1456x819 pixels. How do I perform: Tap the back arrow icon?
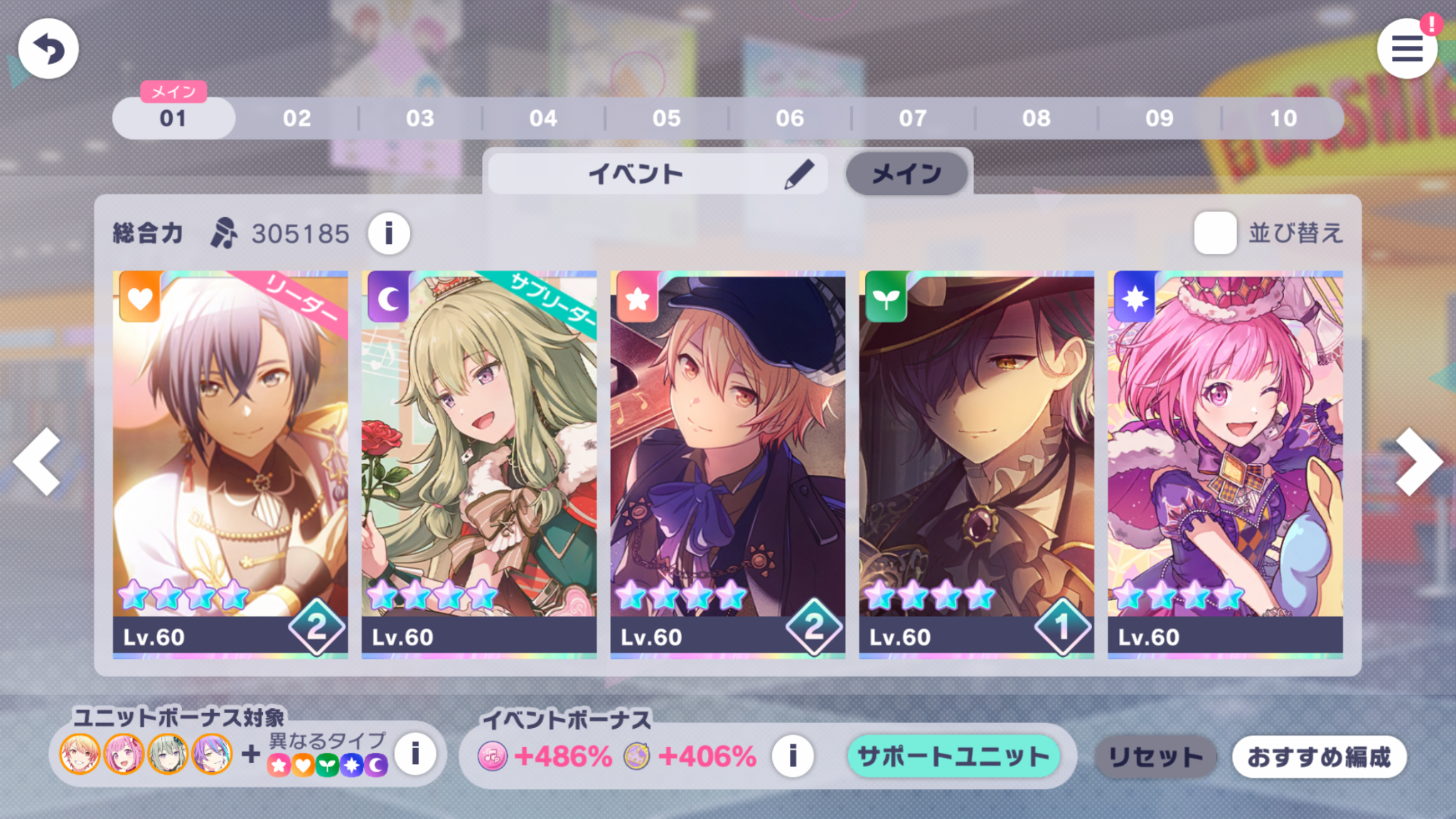(x=48, y=48)
